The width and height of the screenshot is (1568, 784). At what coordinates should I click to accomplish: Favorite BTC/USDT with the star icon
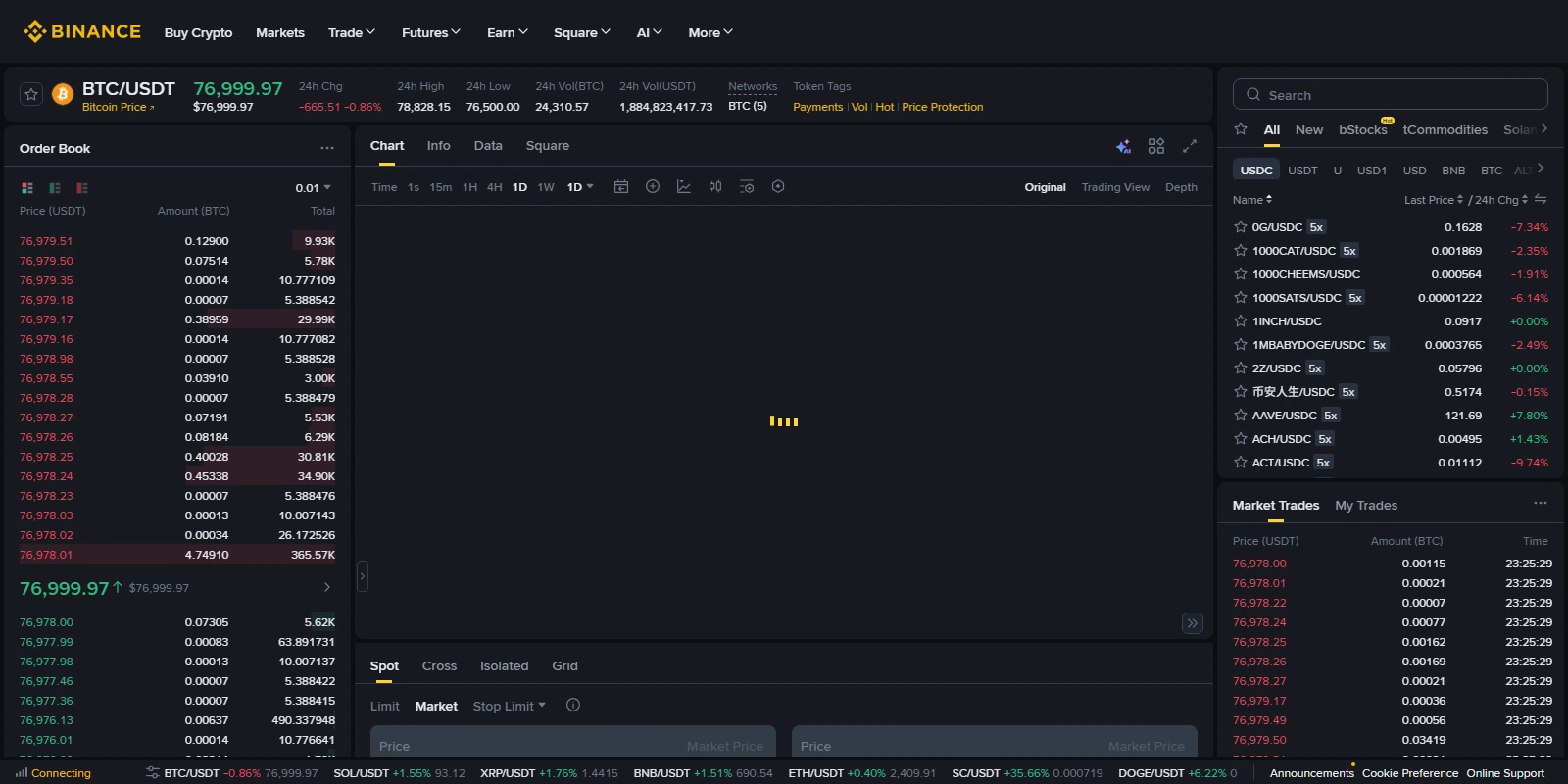point(31,94)
